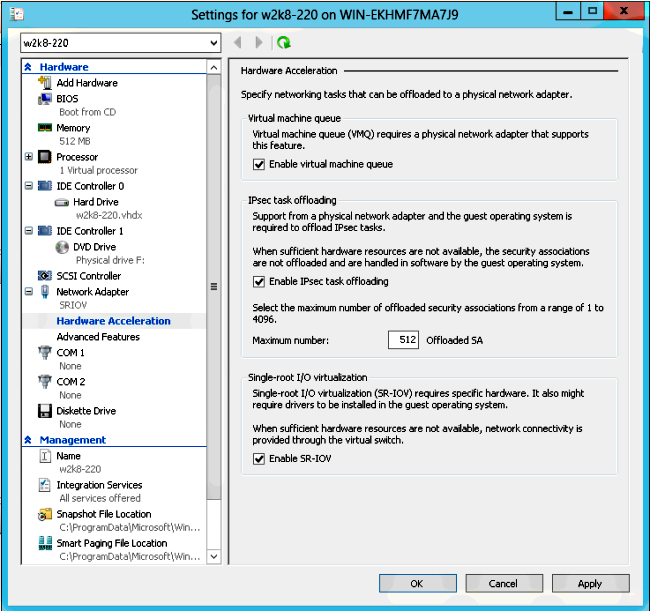650x611 pixels.
Task: Click the 'w2k8-220.vhdx' hard drive text
Action: (109, 215)
